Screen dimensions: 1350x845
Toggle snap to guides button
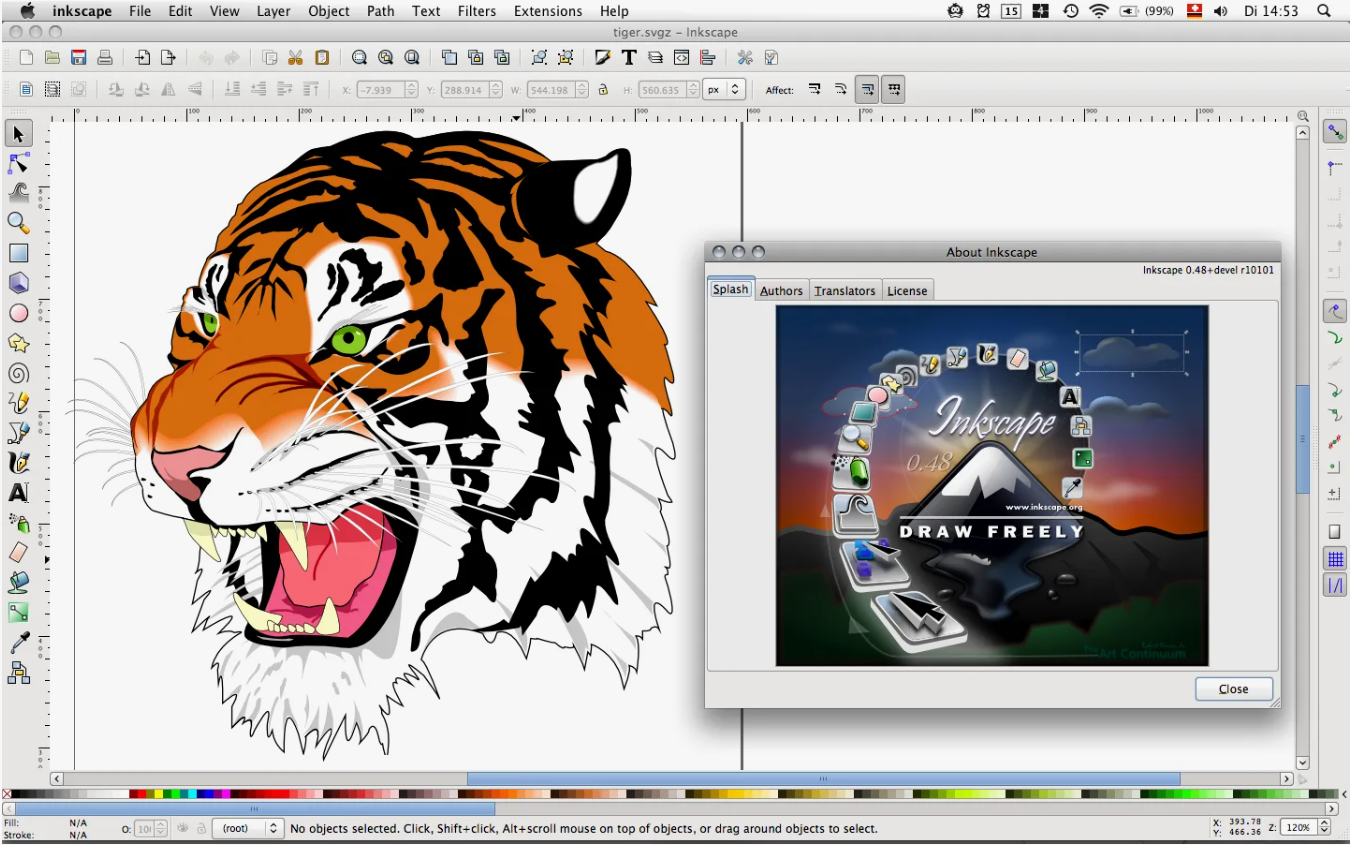[x=1335, y=585]
